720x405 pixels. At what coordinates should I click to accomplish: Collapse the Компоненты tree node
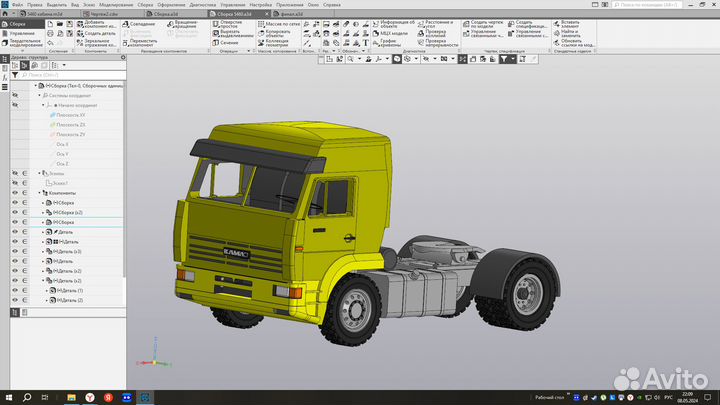[40, 192]
